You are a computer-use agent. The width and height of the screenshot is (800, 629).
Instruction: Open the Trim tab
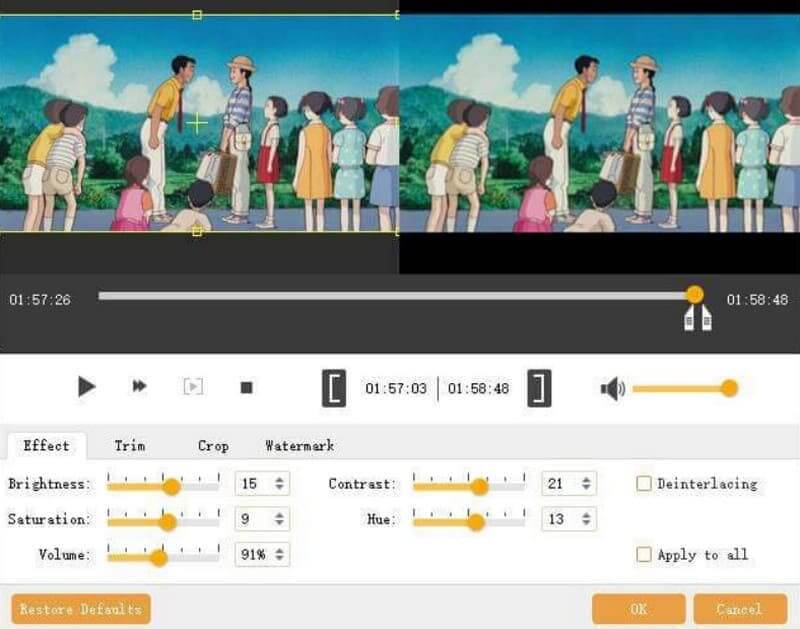pos(130,445)
